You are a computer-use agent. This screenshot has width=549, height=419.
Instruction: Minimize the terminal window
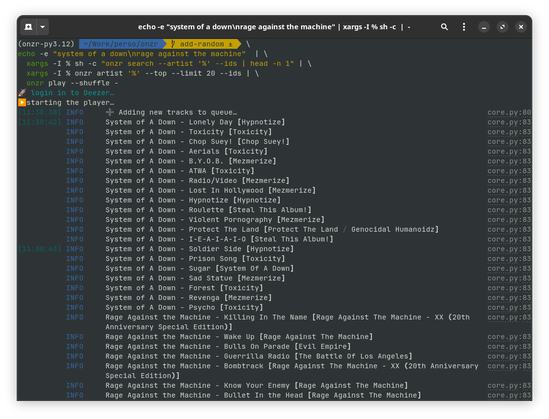484,27
